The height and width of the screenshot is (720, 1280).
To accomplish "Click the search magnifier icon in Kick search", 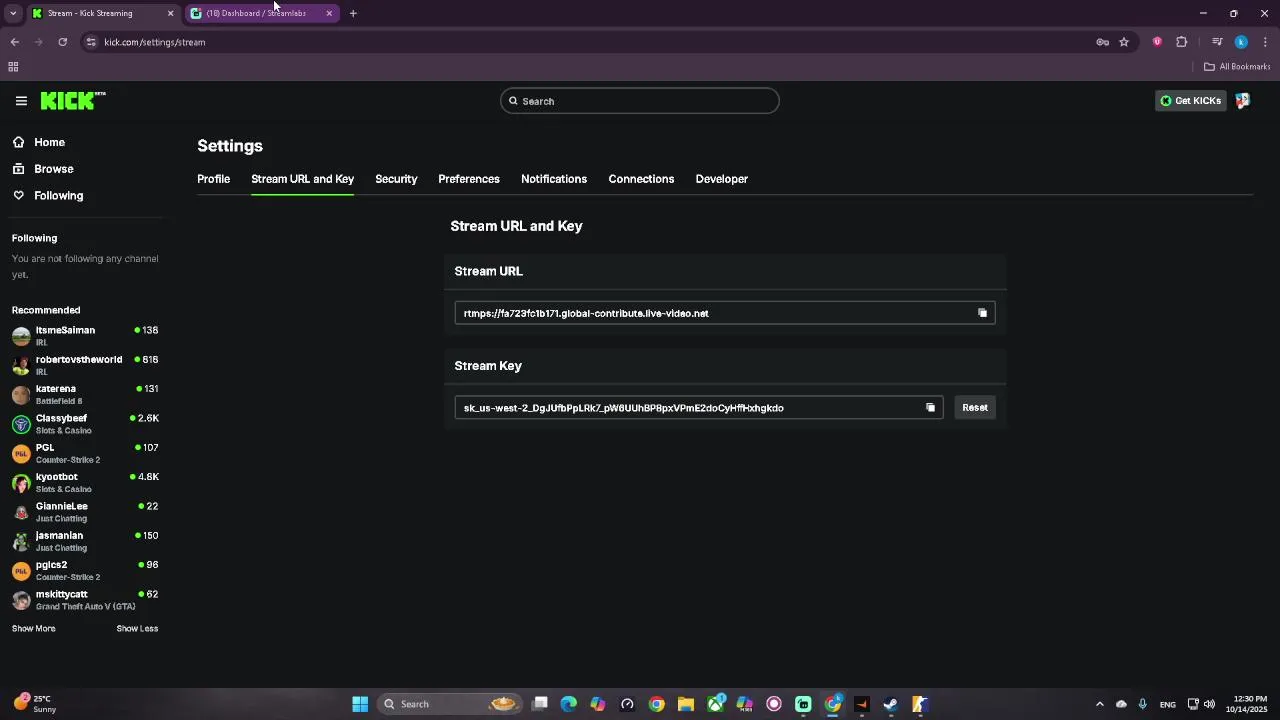I will point(514,101).
